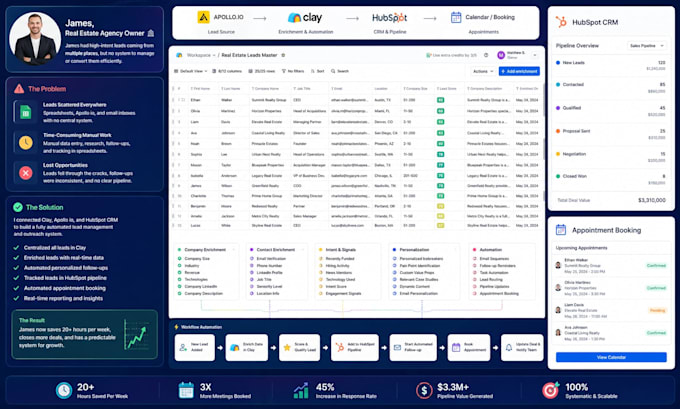
Task: Open the No filters menu
Action: (293, 71)
